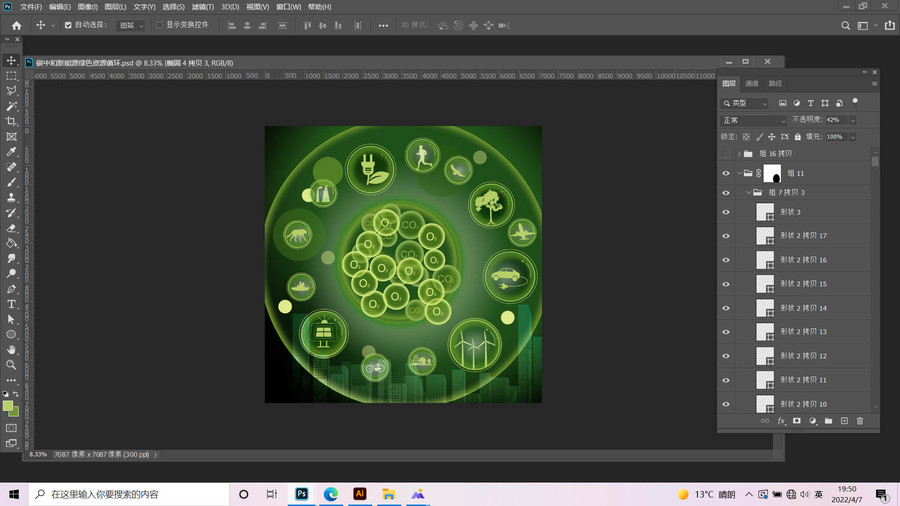
Task: Select the Rectangular Marquee tool
Action: point(11,76)
